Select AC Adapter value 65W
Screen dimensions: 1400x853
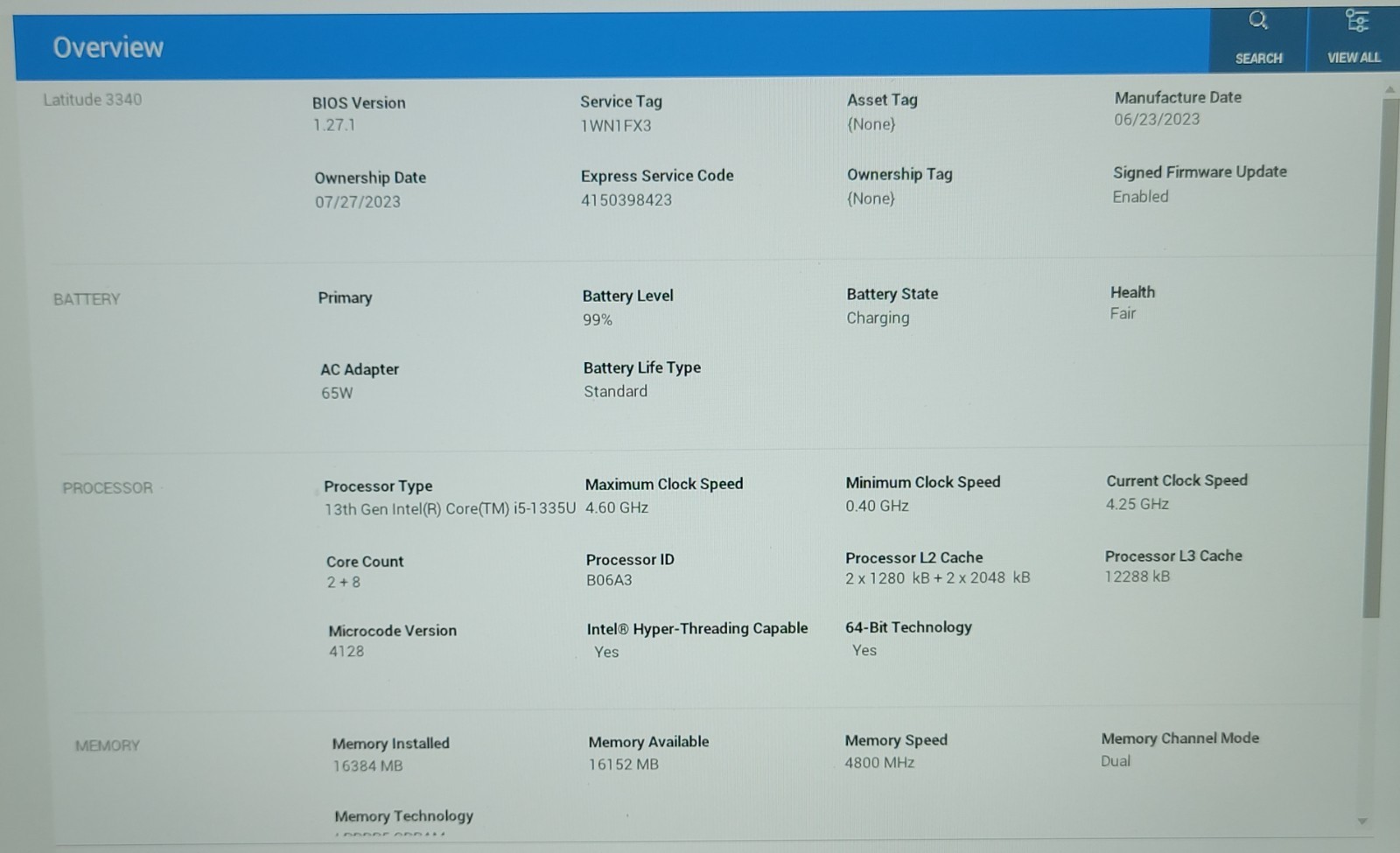pos(337,394)
